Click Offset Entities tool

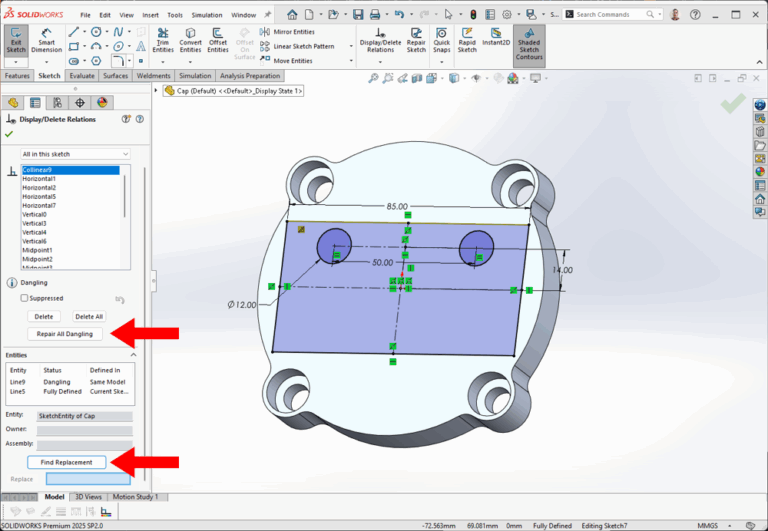point(218,40)
